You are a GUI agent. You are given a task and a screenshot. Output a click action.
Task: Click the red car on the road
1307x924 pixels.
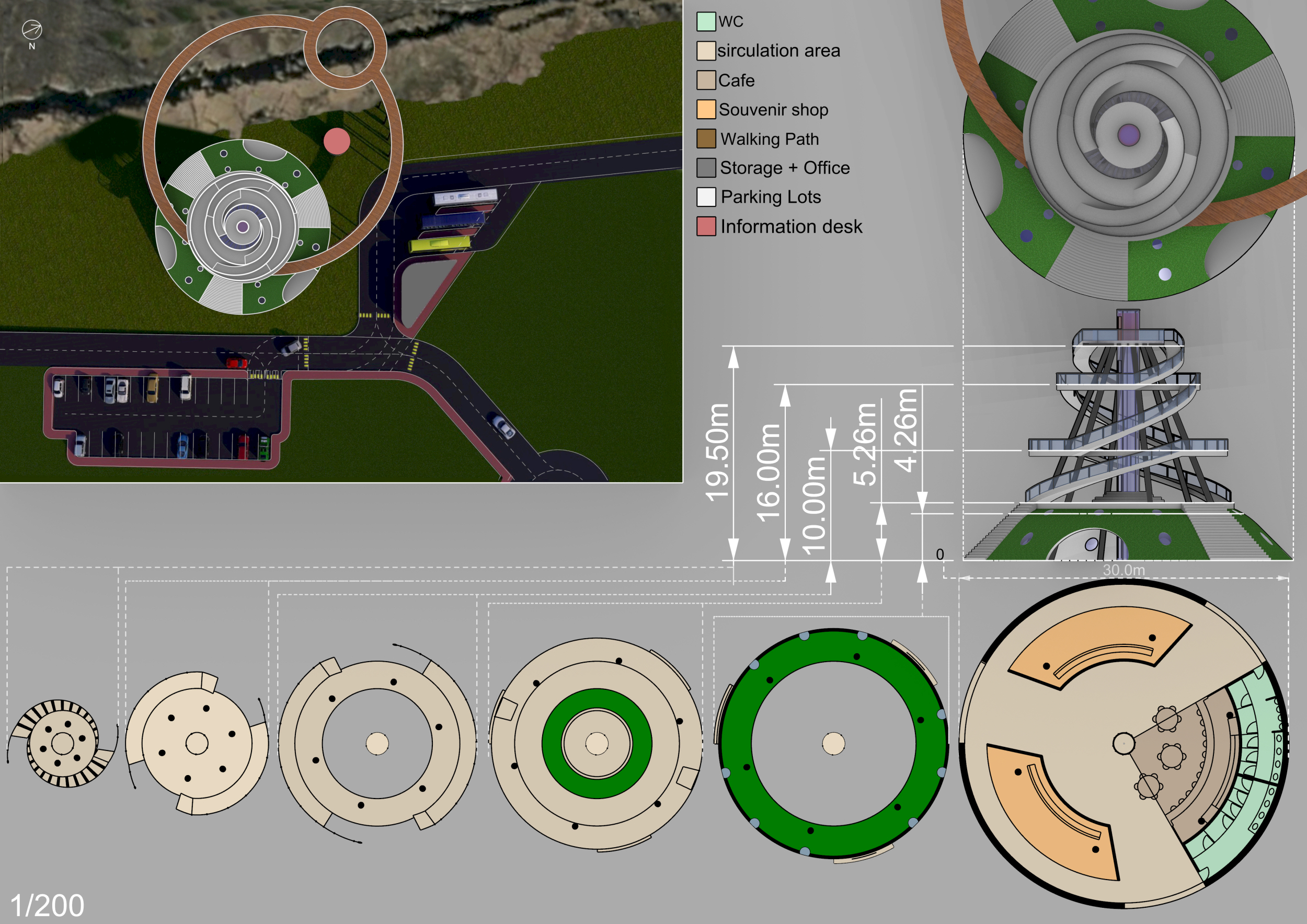pos(236,362)
